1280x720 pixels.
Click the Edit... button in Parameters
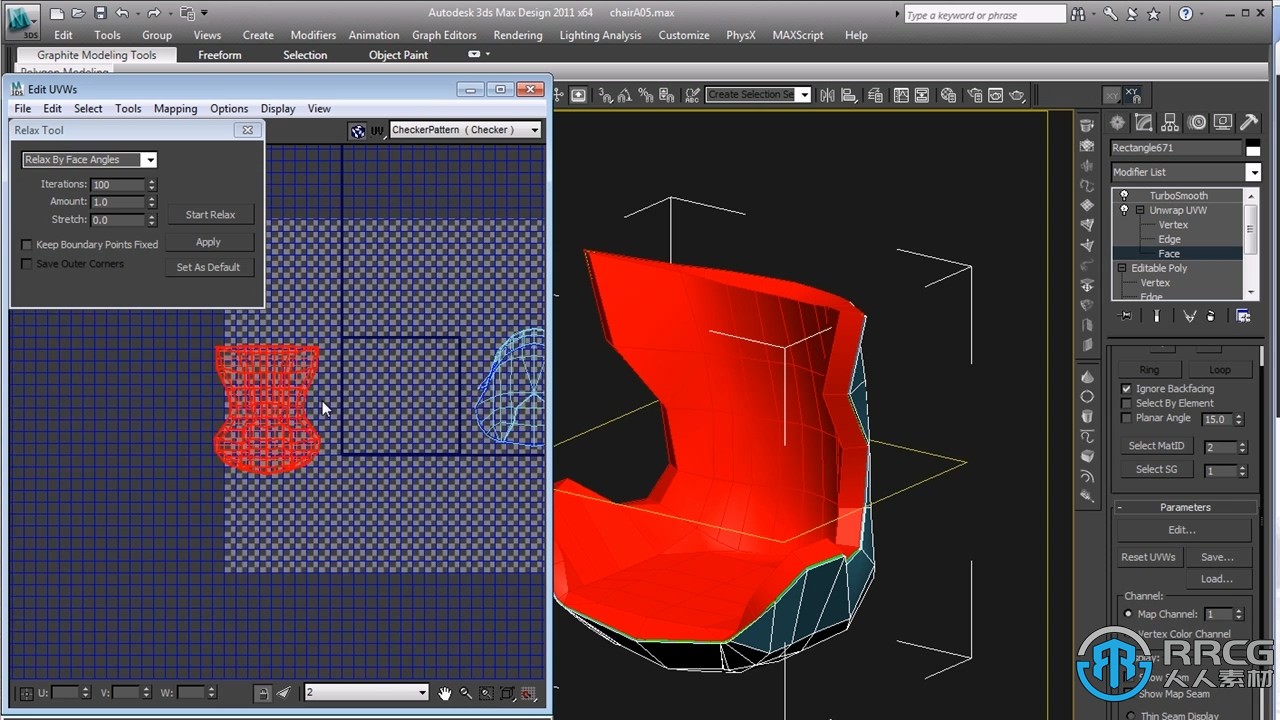point(1182,530)
